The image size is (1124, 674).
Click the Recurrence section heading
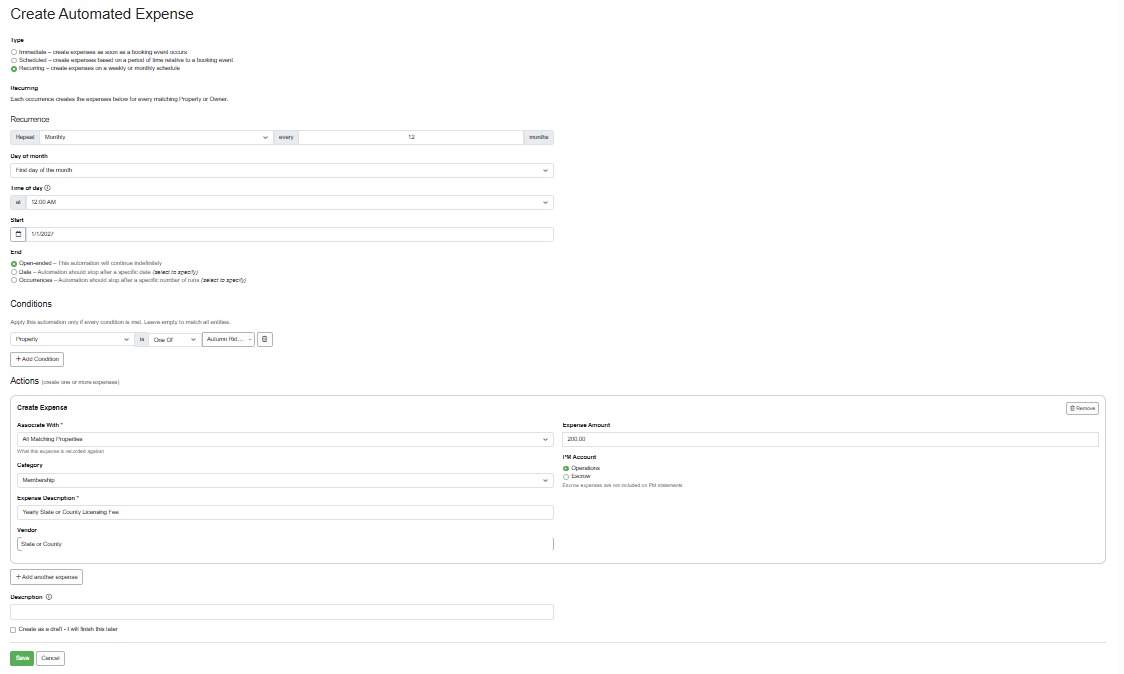coord(30,120)
